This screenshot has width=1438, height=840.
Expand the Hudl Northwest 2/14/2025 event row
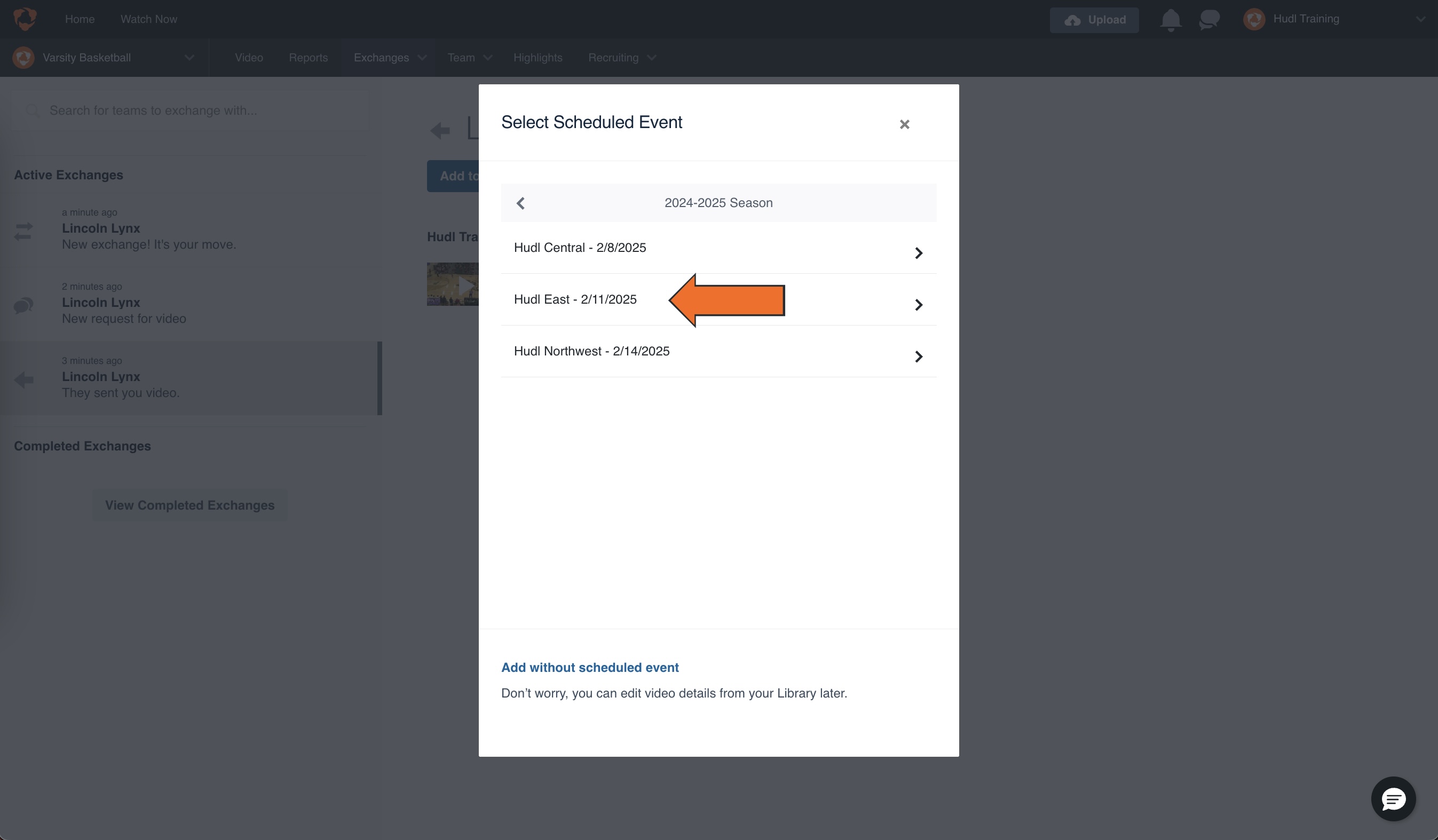pos(918,356)
